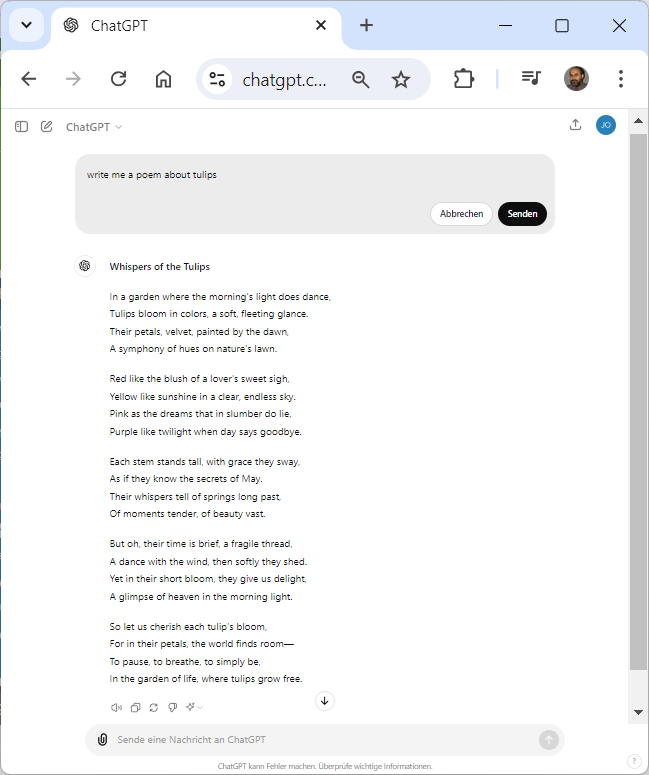The image size is (649, 775).
Task: Regenerate the response with the refresh icon
Action: tap(154, 708)
